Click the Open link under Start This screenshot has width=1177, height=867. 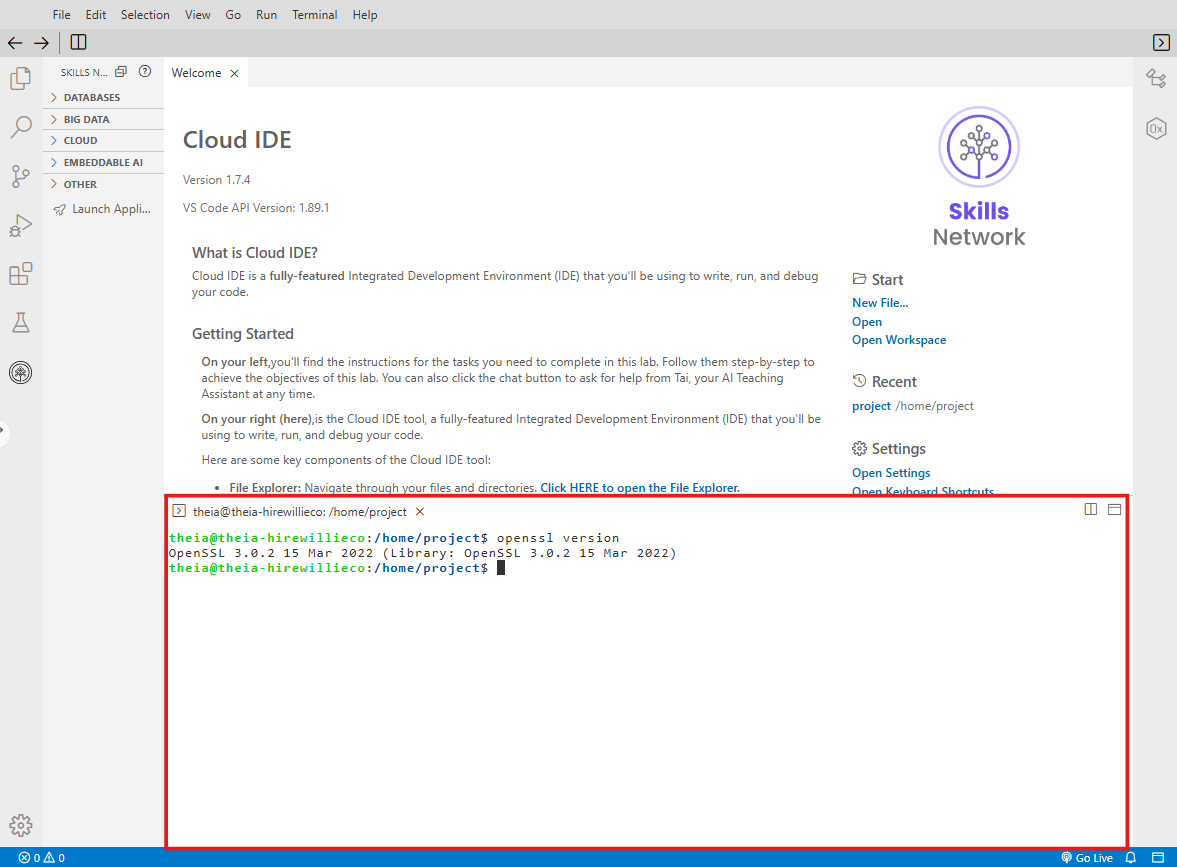coord(867,321)
